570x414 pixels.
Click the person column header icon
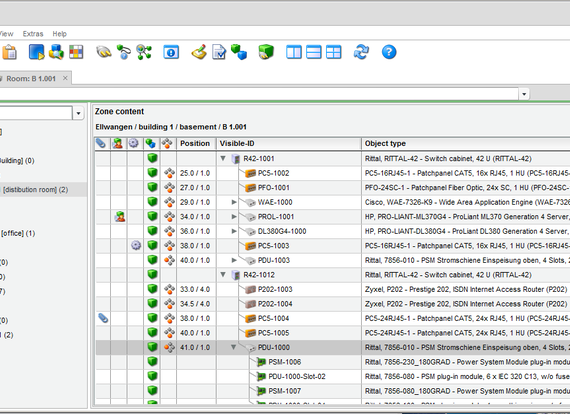(x=118, y=144)
